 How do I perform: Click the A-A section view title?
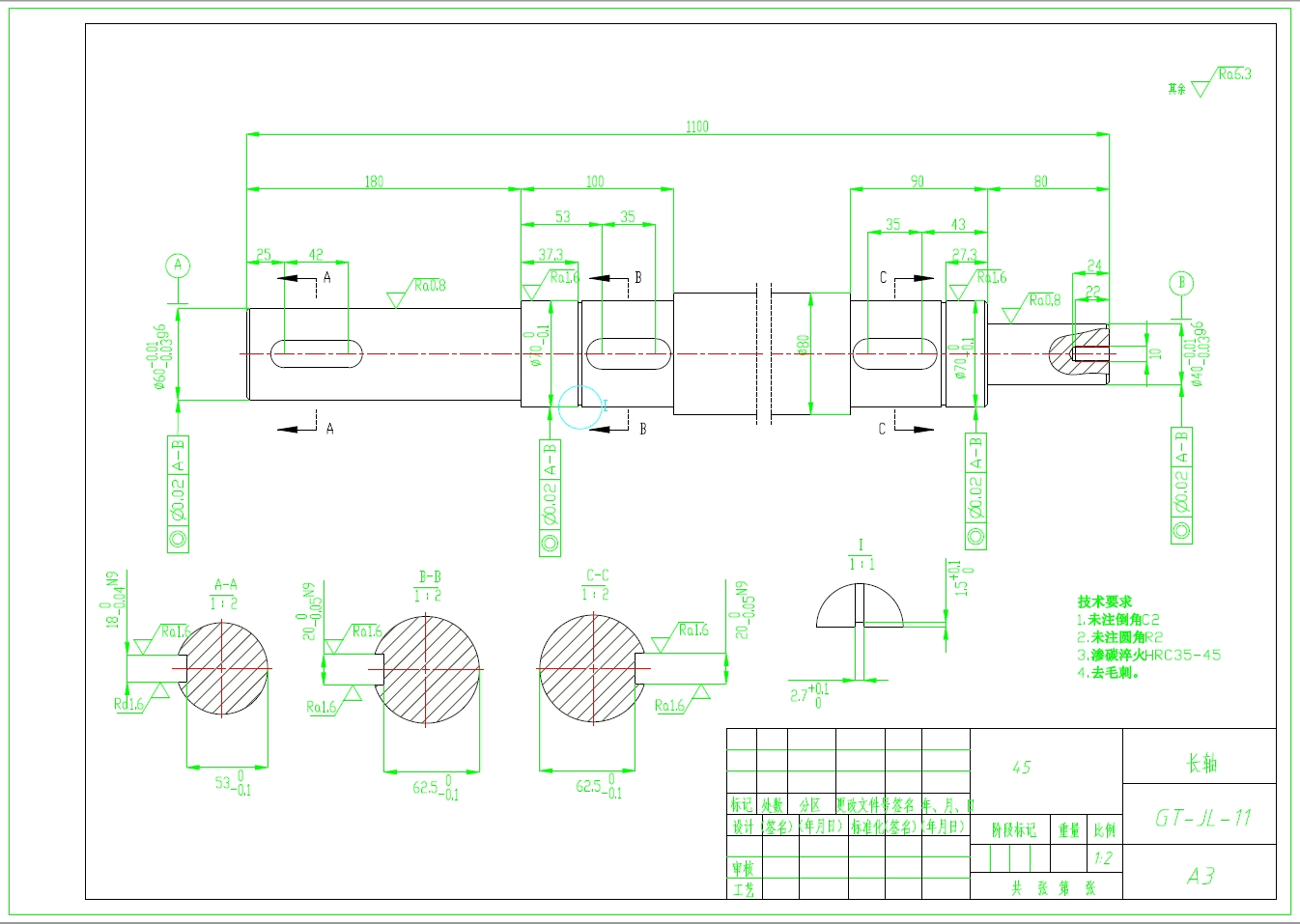point(225,585)
